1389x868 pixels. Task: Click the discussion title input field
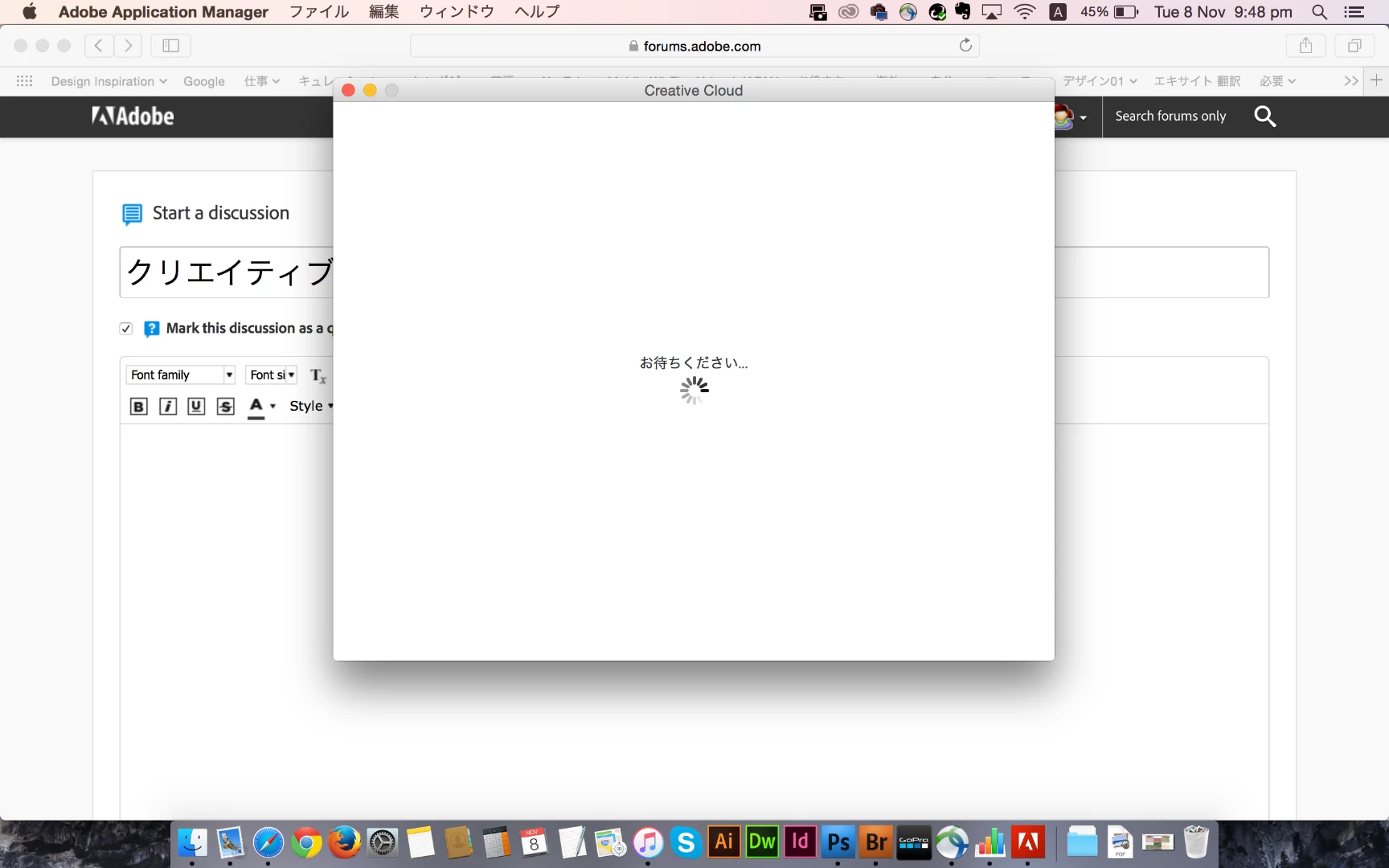tap(694, 272)
